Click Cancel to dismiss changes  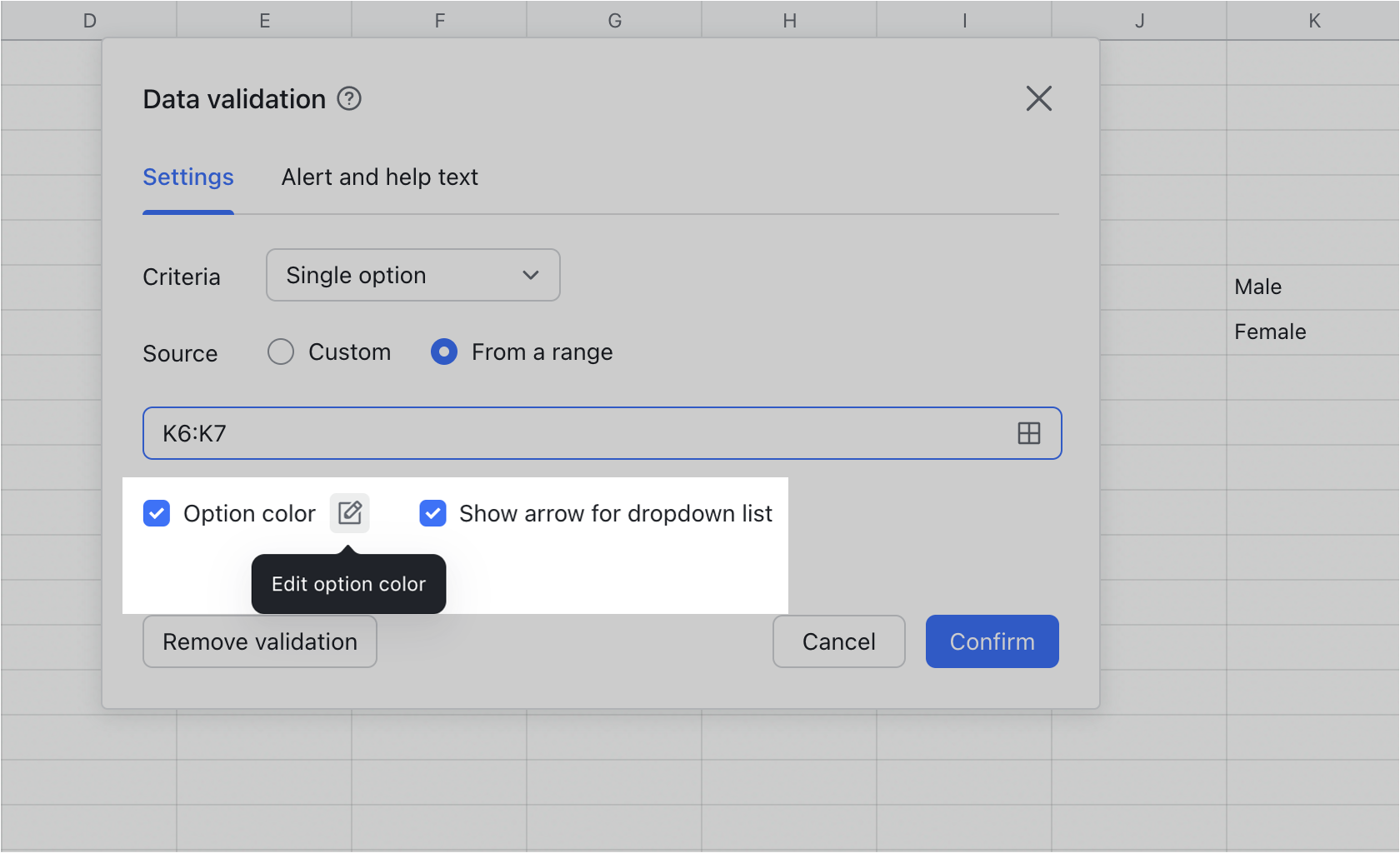click(838, 641)
